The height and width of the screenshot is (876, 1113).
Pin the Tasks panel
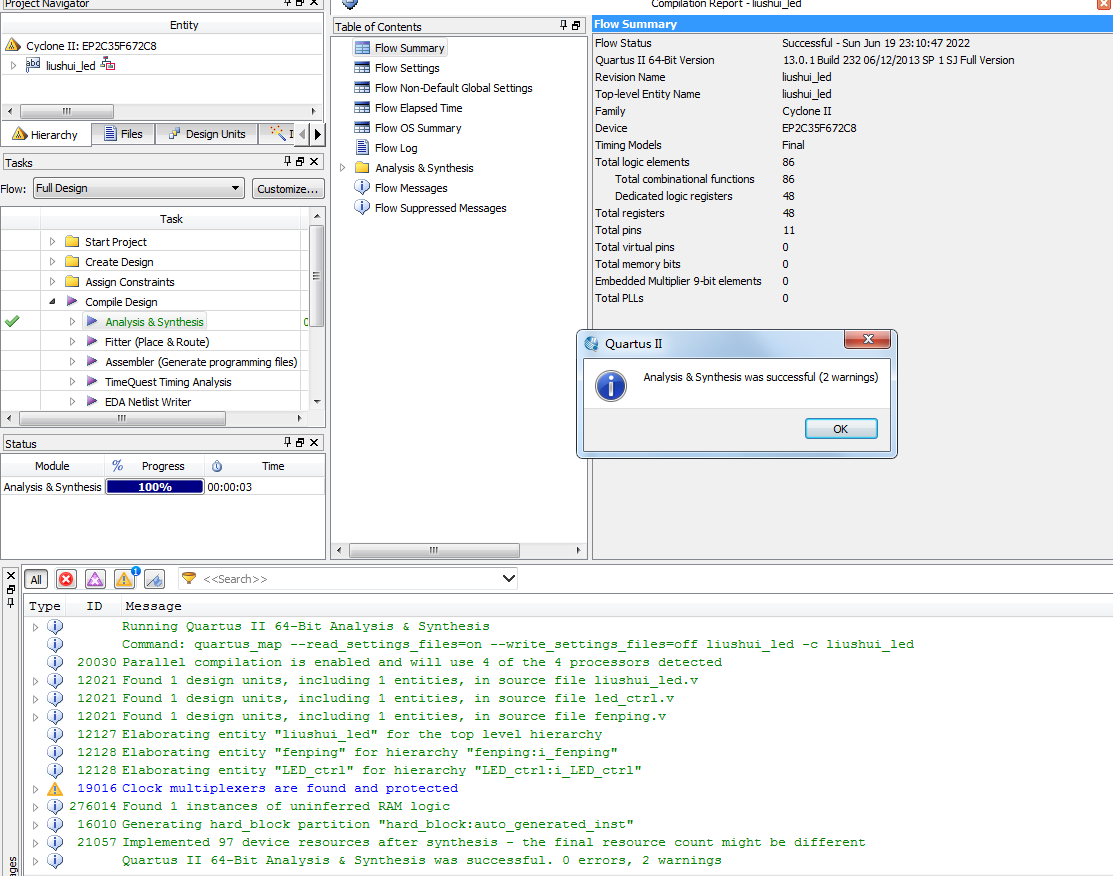[x=288, y=161]
